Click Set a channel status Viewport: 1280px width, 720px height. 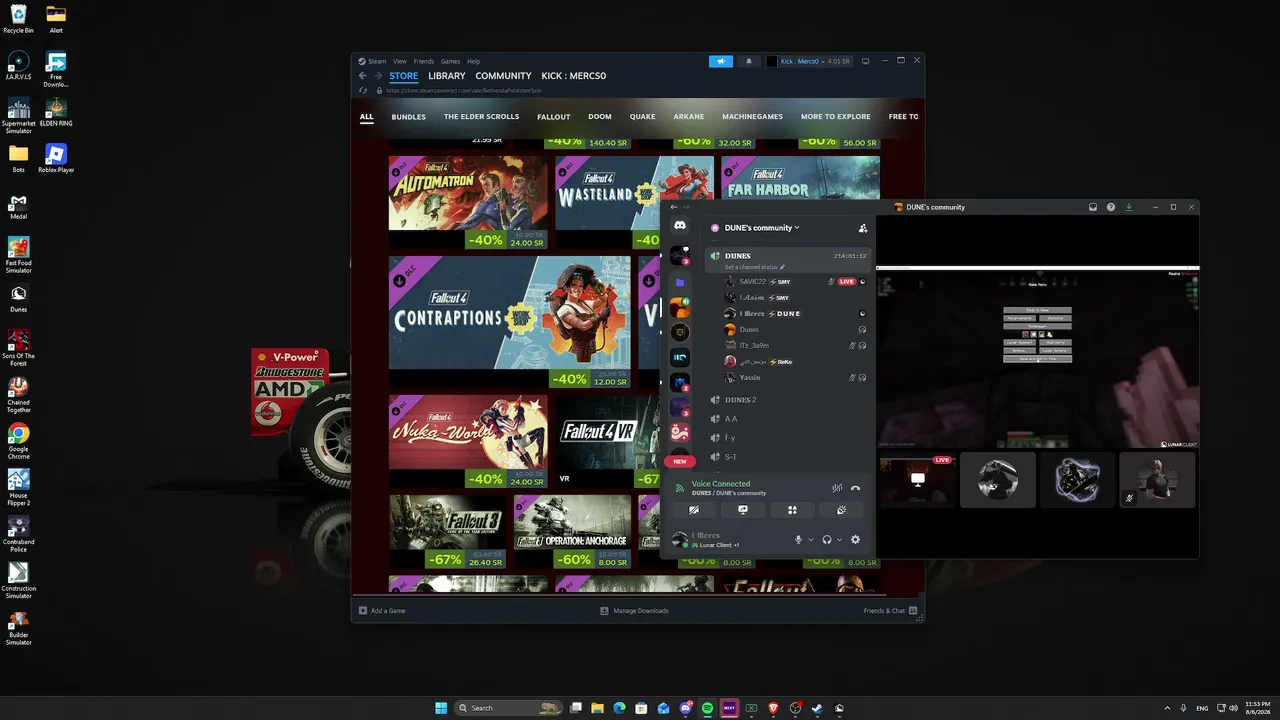tap(755, 267)
